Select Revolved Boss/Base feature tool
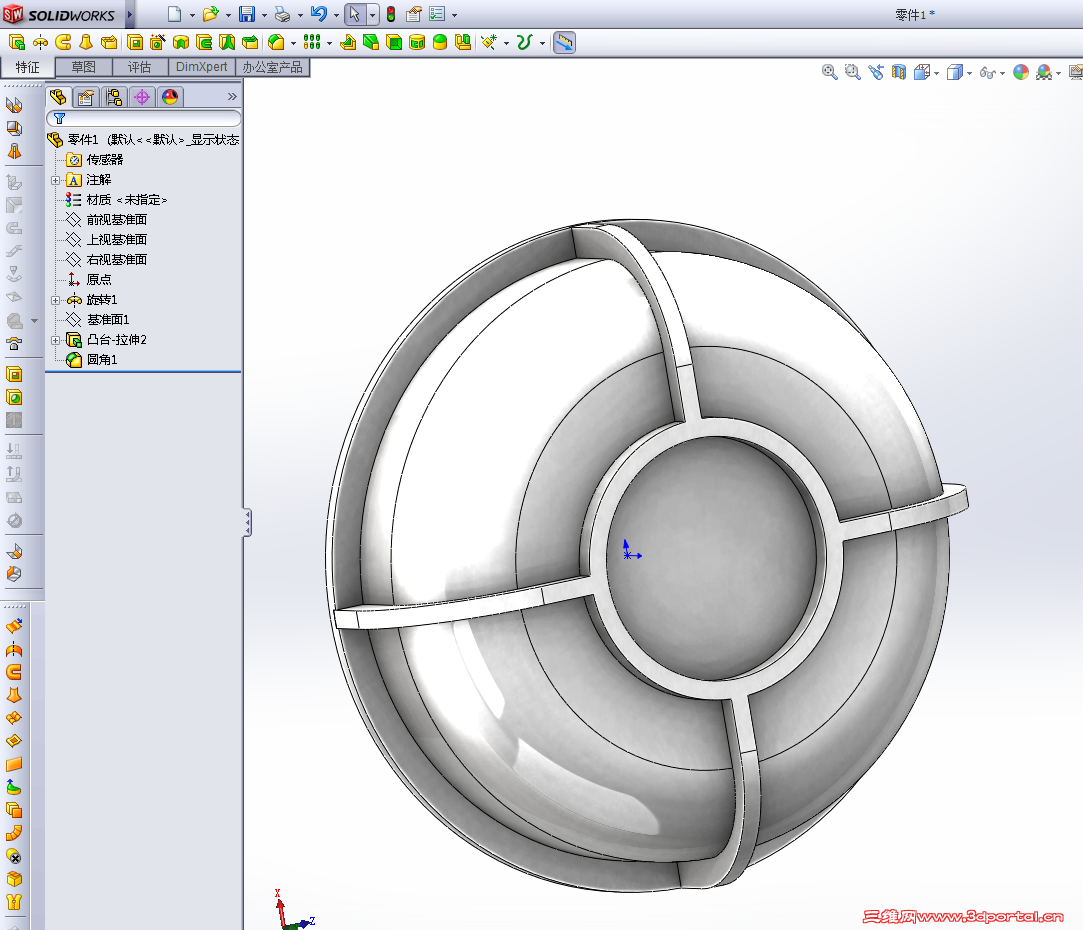Image resolution: width=1083 pixels, height=930 pixels. [x=40, y=43]
